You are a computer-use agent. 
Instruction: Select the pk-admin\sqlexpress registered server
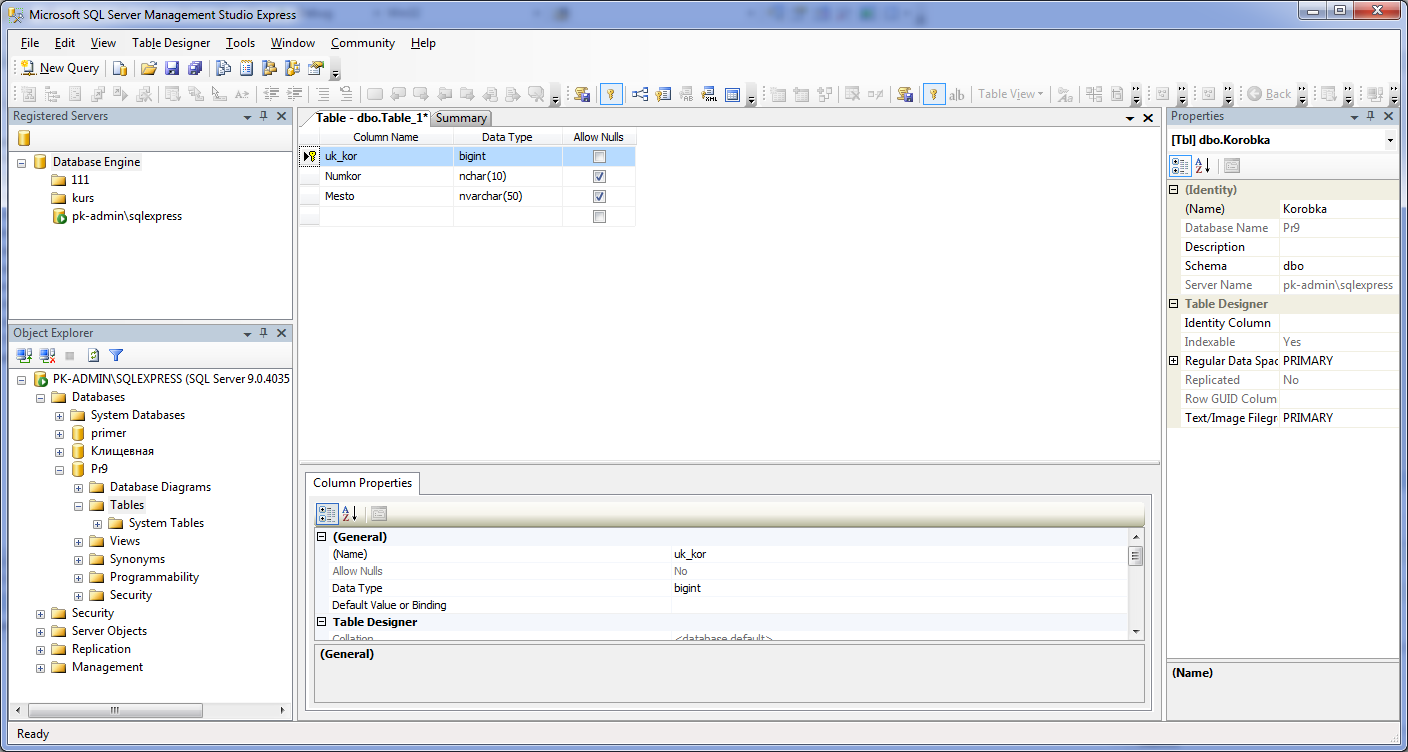127,216
